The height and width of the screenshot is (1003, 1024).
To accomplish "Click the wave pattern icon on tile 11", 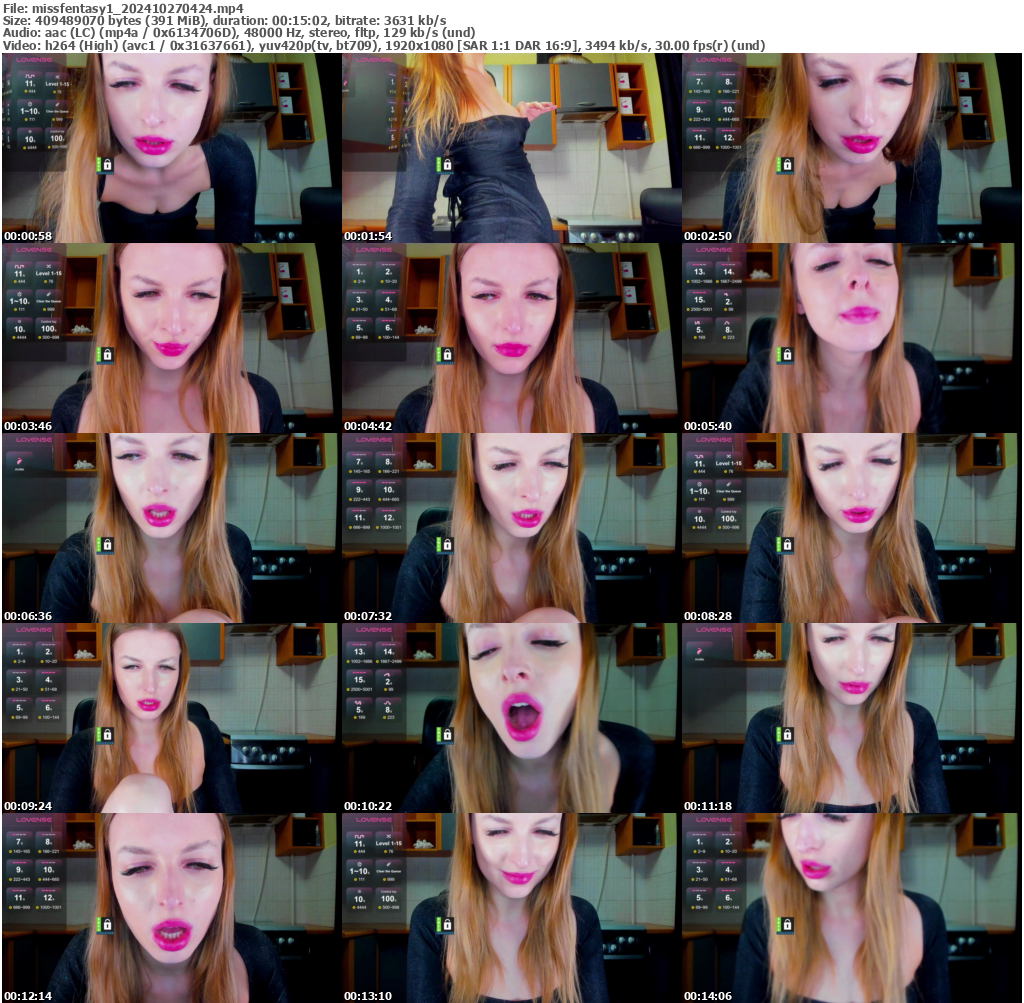I will [29, 74].
